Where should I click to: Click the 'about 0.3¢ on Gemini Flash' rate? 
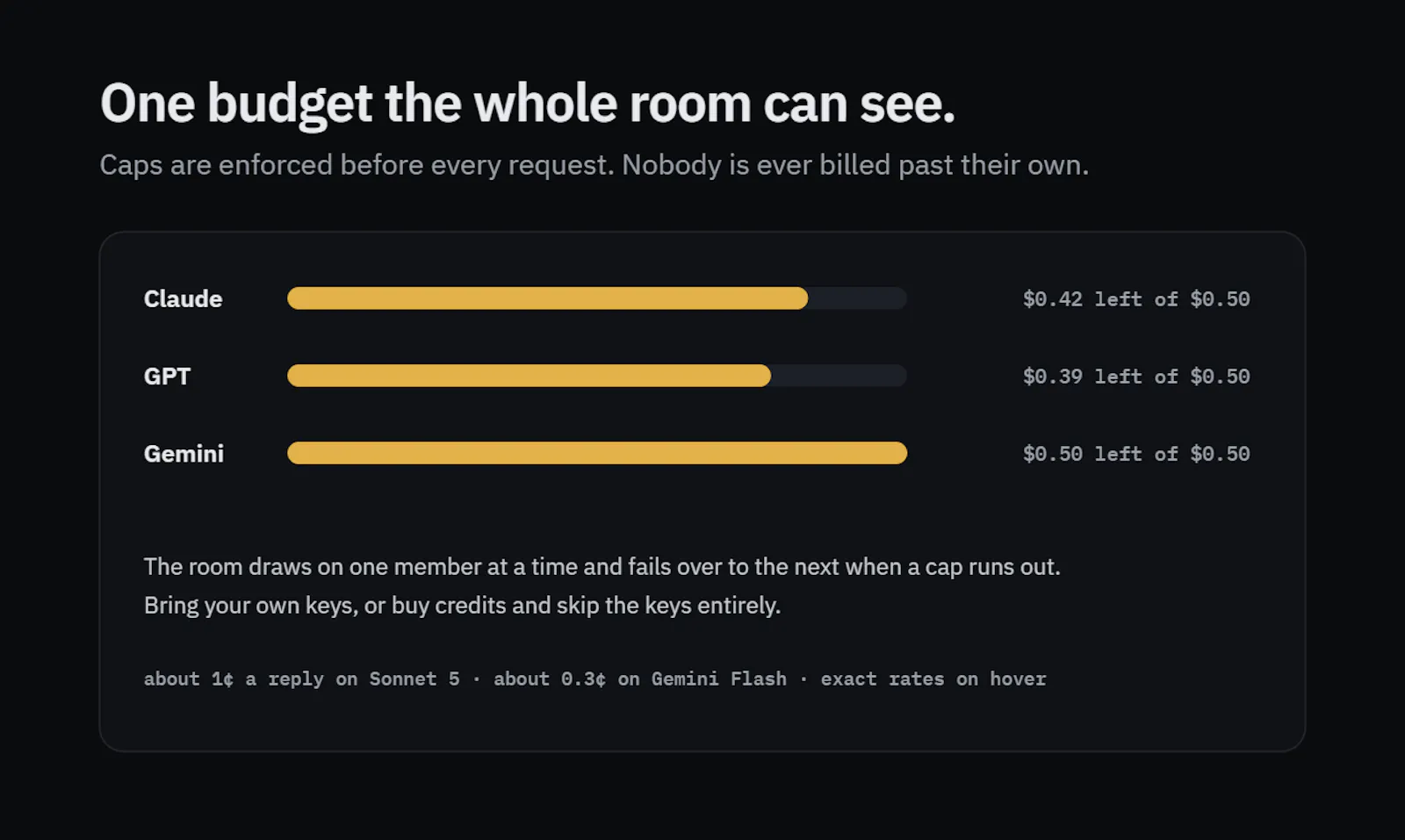(639, 678)
